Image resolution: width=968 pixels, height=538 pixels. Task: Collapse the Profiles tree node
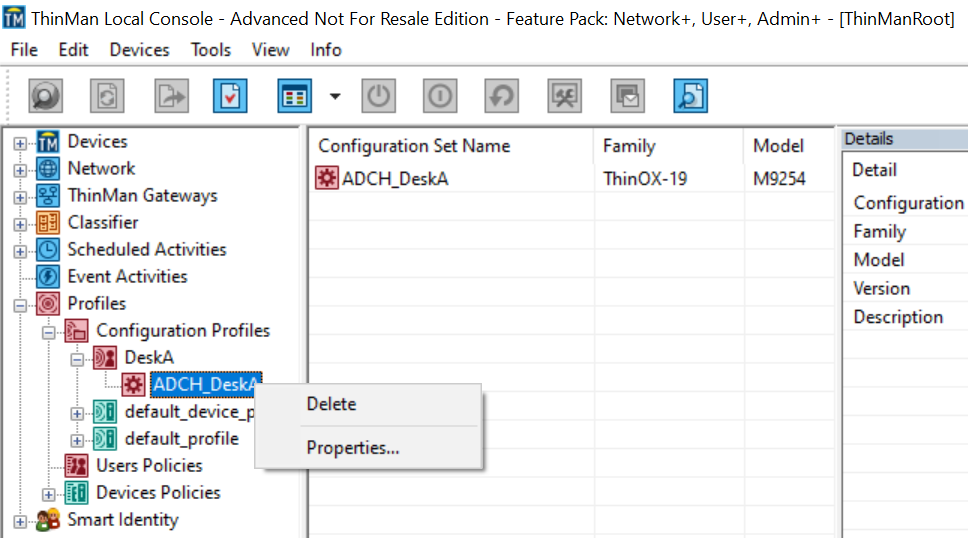tap(20, 306)
